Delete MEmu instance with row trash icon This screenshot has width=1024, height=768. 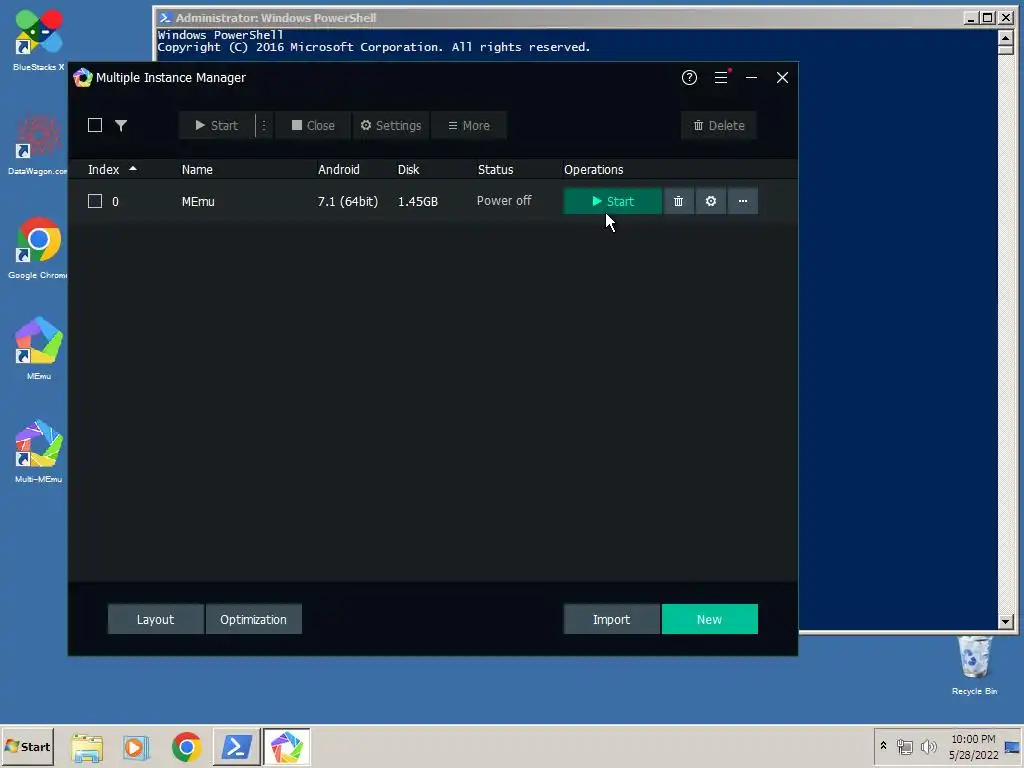click(679, 201)
